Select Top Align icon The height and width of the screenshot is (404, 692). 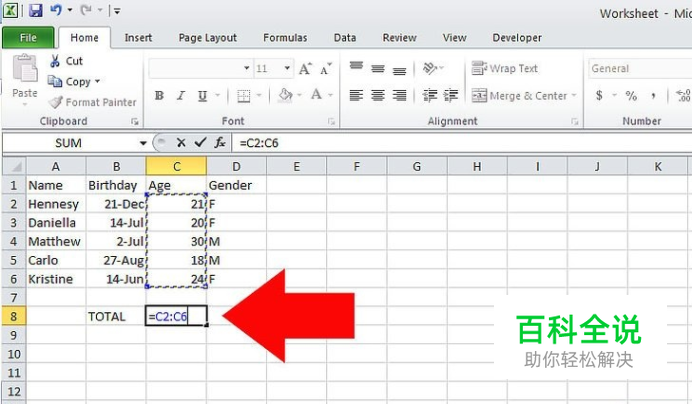click(356, 66)
